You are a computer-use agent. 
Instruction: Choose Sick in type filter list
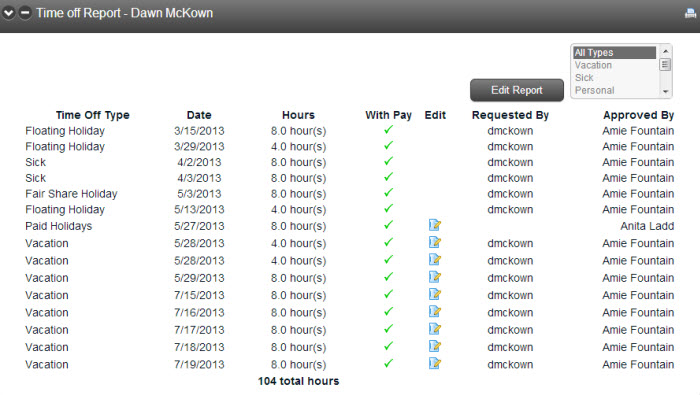tap(614, 78)
